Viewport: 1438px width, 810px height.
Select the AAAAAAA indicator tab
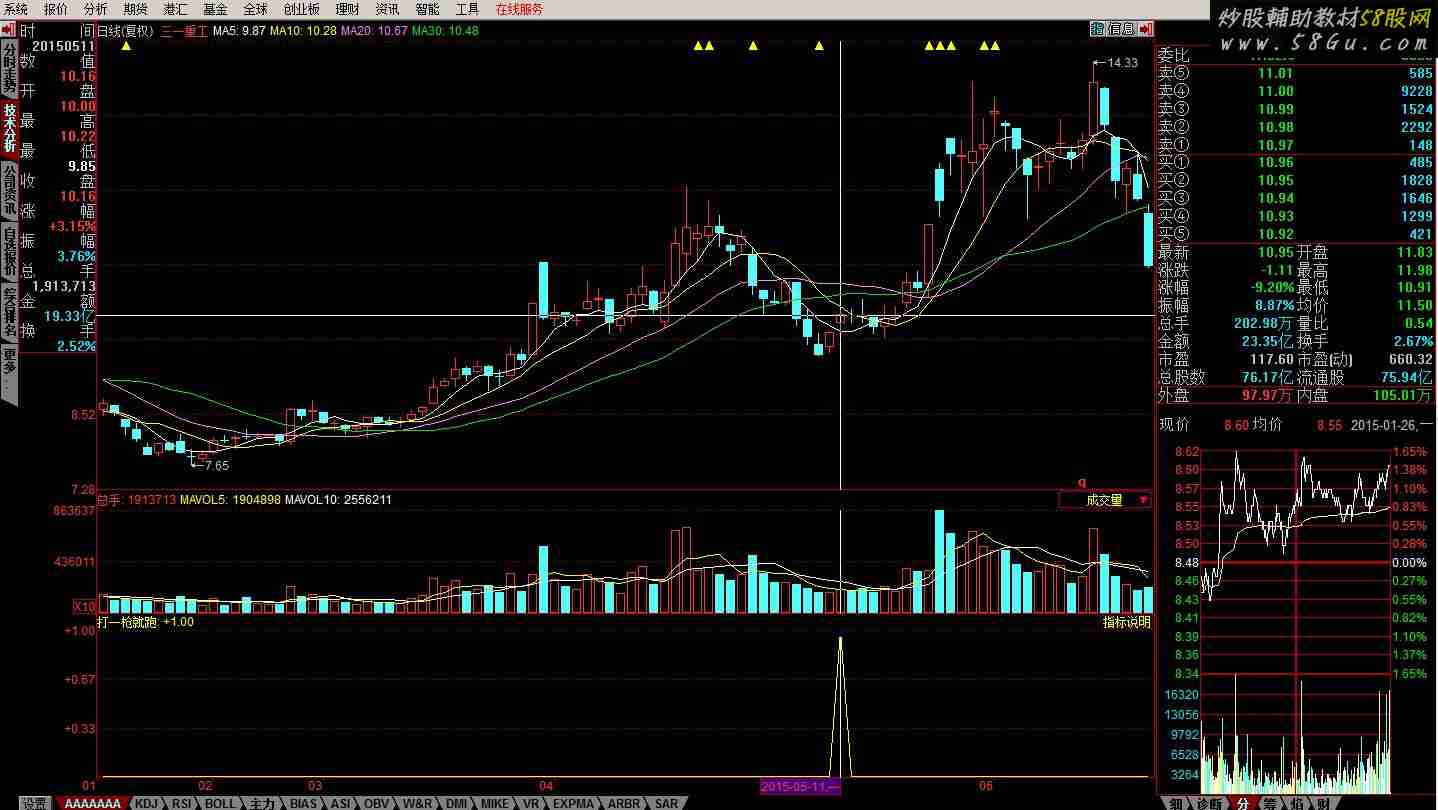coord(92,803)
